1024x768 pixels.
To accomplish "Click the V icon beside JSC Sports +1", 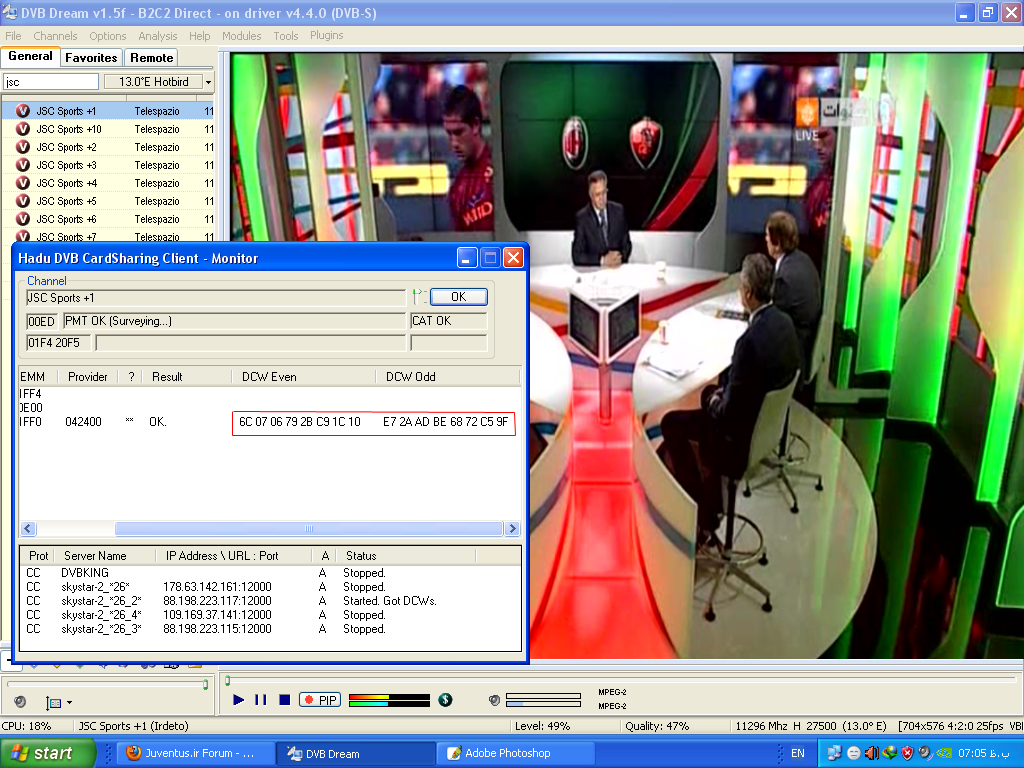I will pos(23,111).
